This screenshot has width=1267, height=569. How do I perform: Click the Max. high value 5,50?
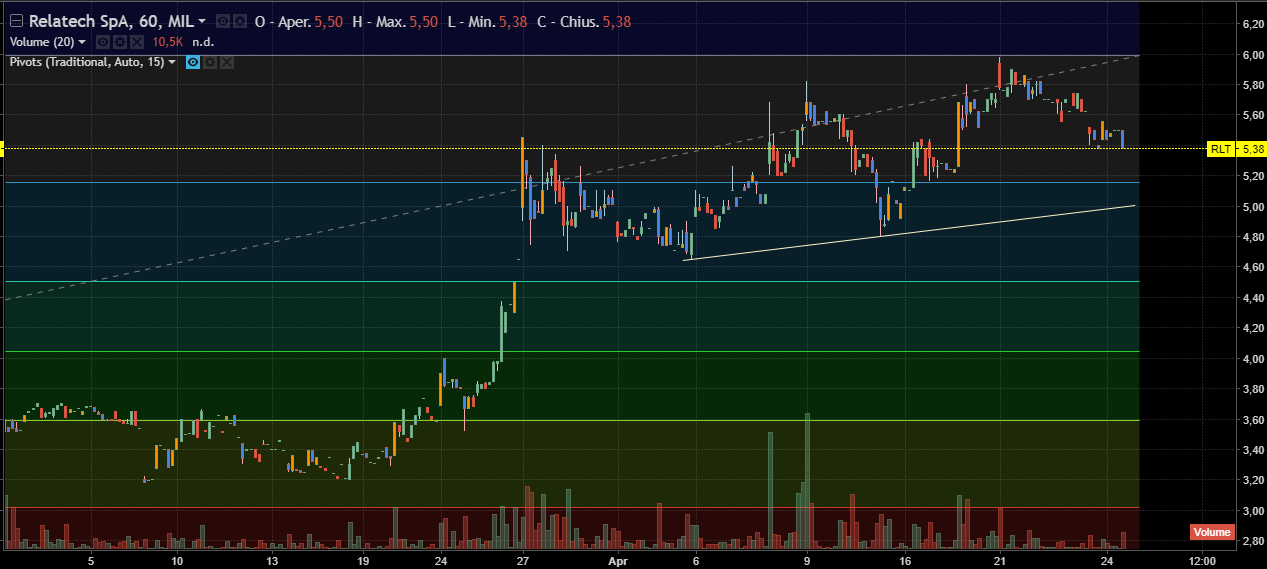coord(424,21)
